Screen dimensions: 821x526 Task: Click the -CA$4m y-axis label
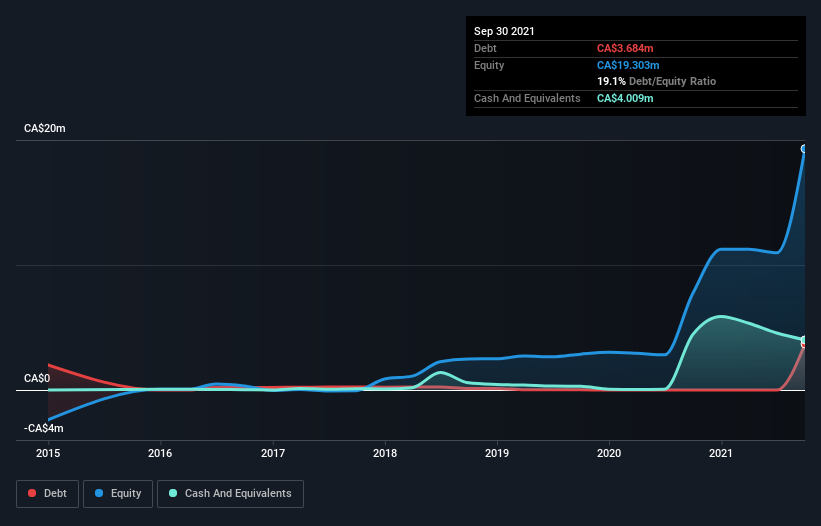(x=43, y=429)
